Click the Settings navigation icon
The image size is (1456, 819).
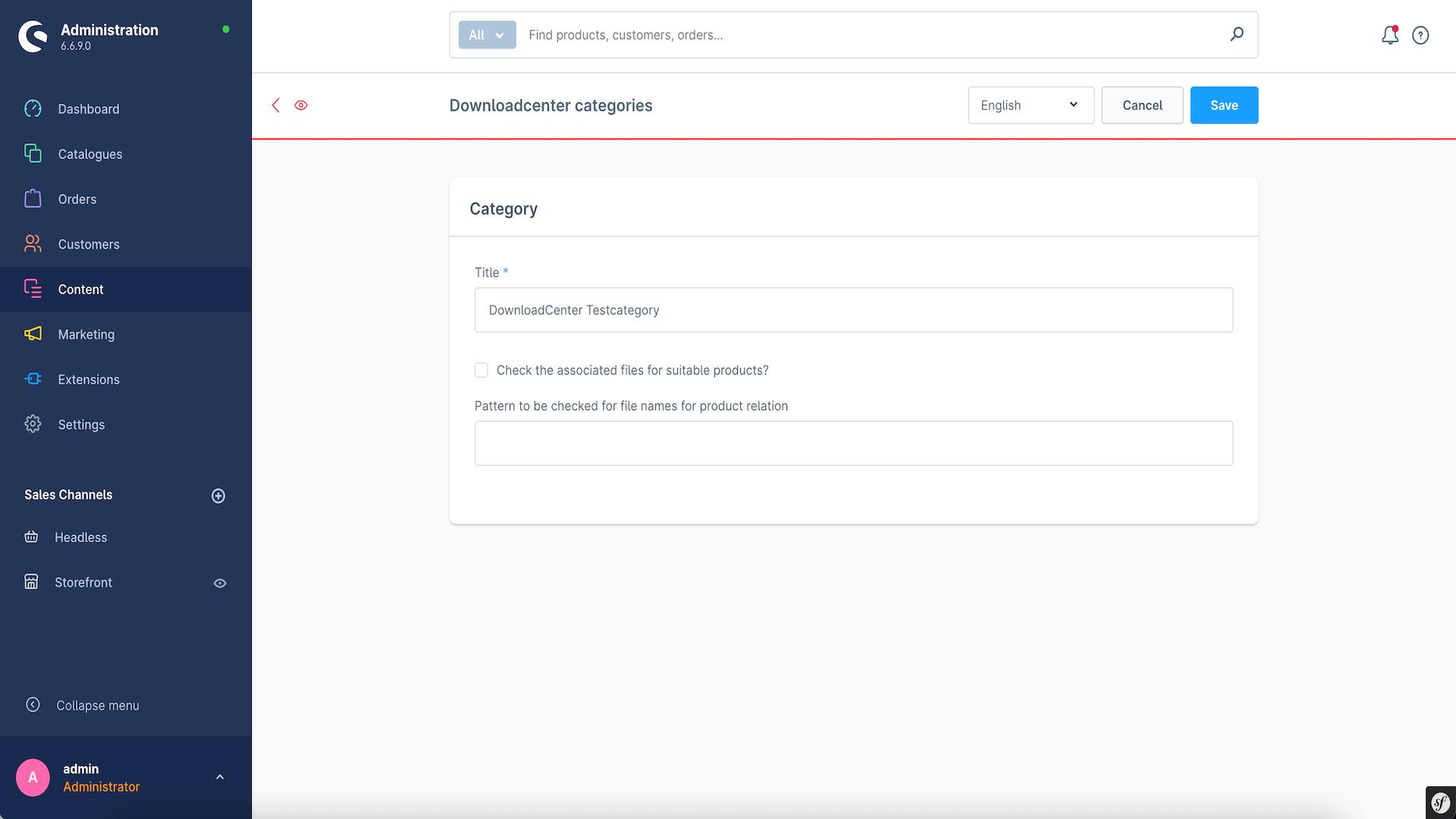coord(34,424)
